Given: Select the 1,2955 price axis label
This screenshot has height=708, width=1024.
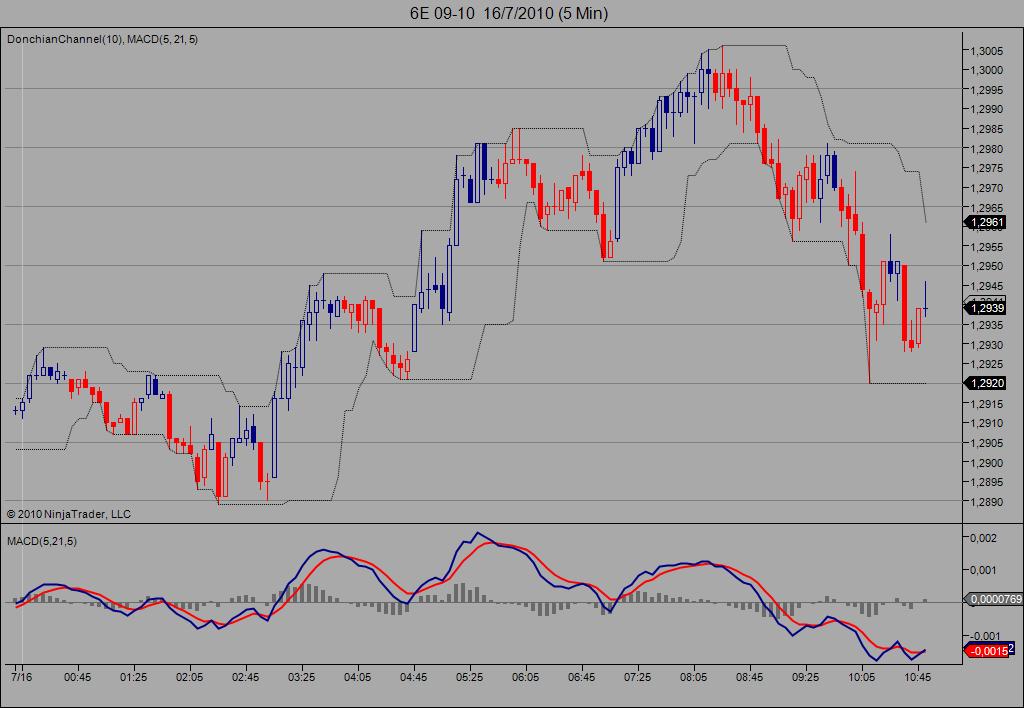Looking at the screenshot, I should tap(986, 247).
